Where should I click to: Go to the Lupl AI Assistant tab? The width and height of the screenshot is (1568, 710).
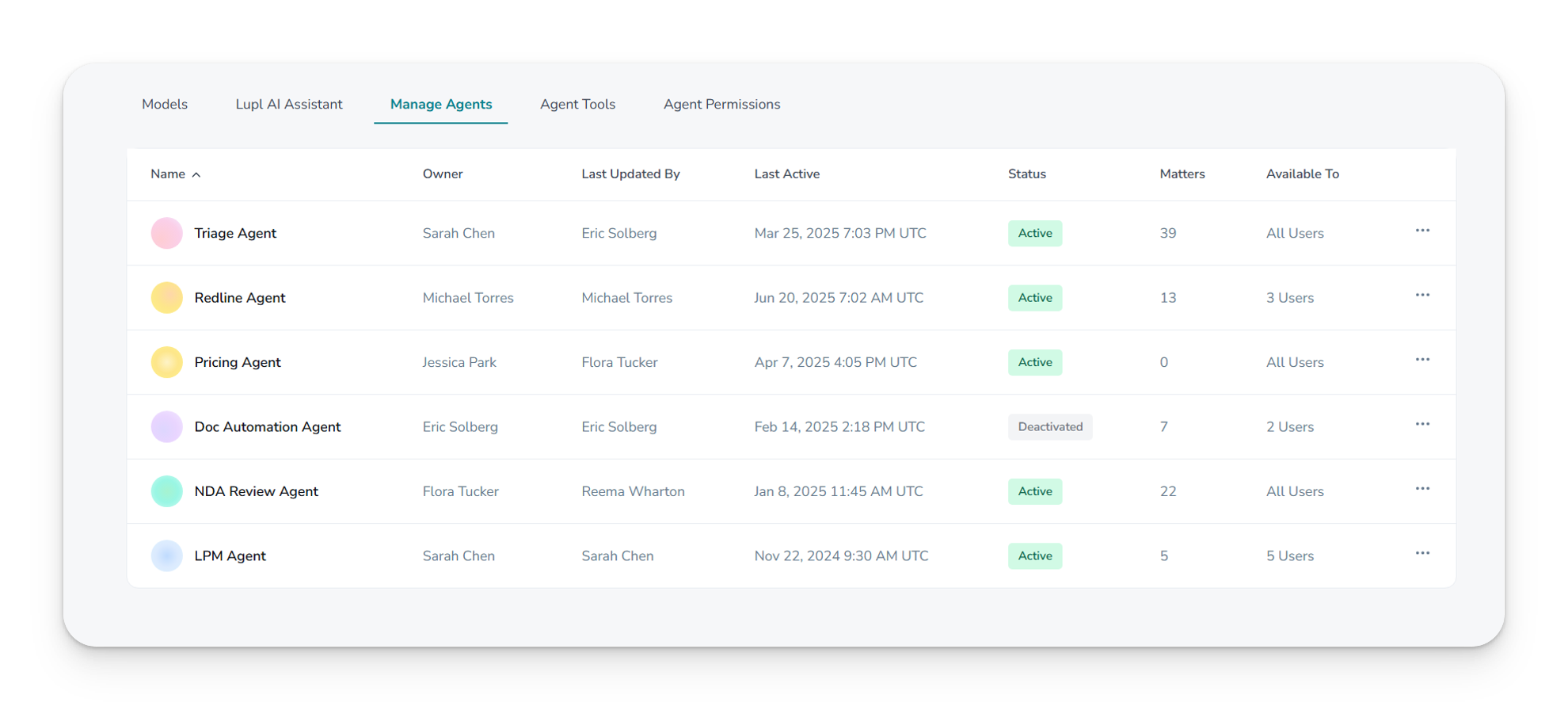[x=289, y=105]
